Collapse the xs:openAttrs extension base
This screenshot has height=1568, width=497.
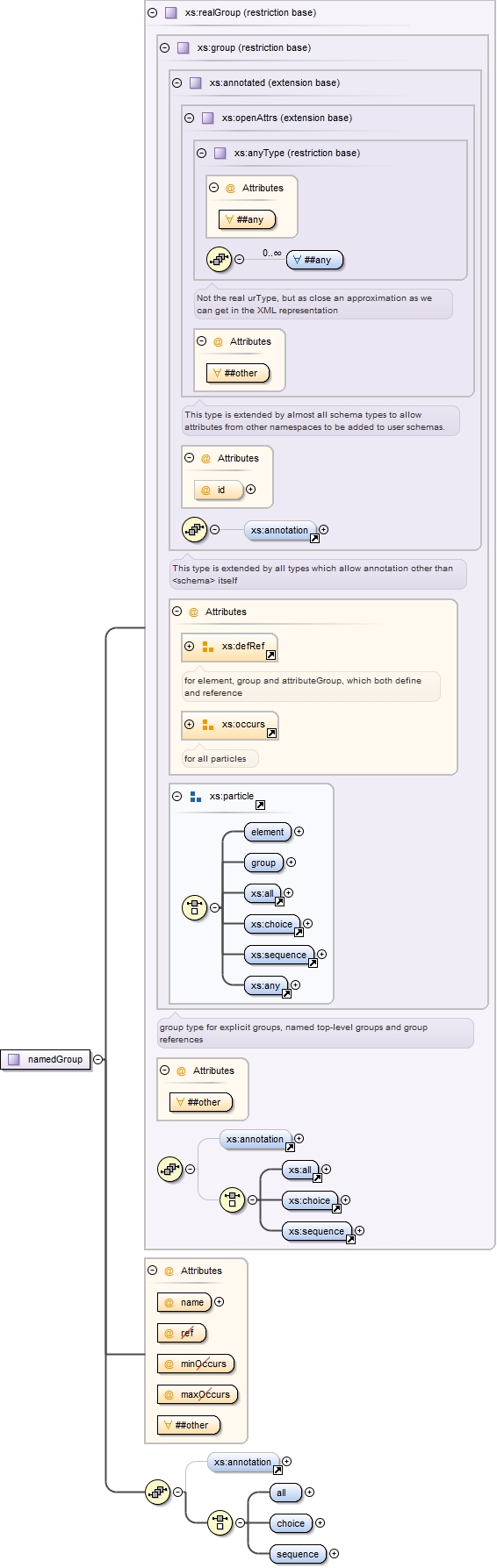point(190,118)
